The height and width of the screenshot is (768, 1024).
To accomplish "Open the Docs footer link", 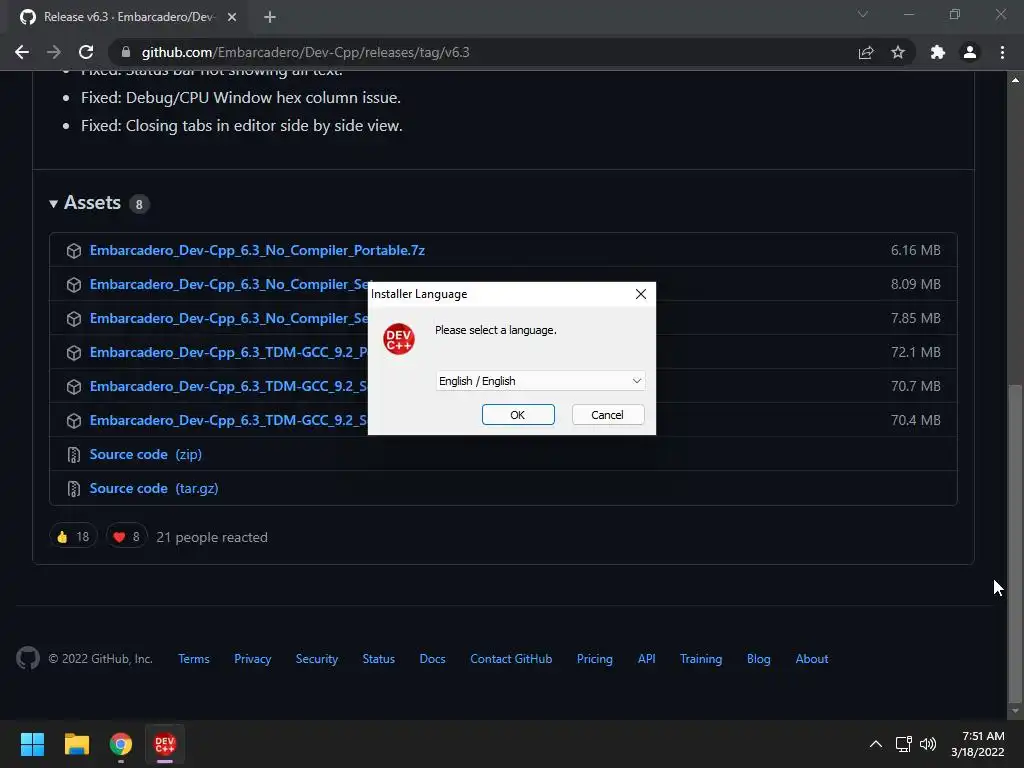I will tap(432, 659).
